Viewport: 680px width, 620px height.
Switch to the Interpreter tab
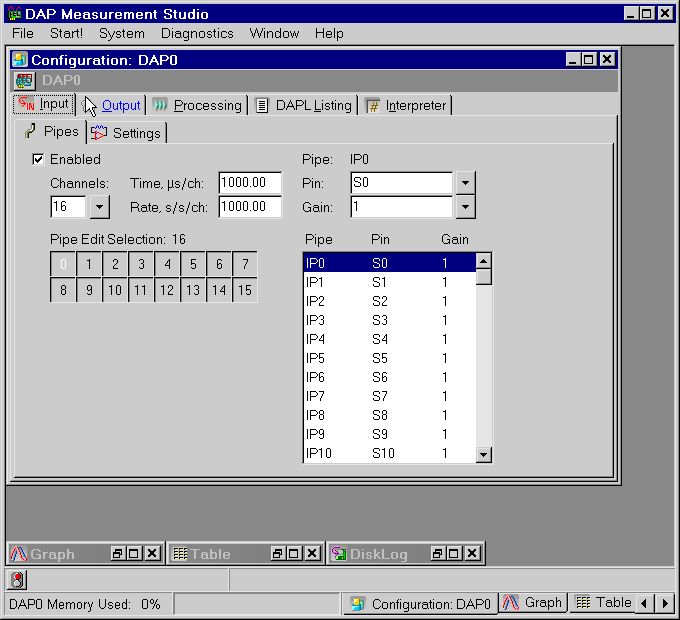click(x=406, y=105)
